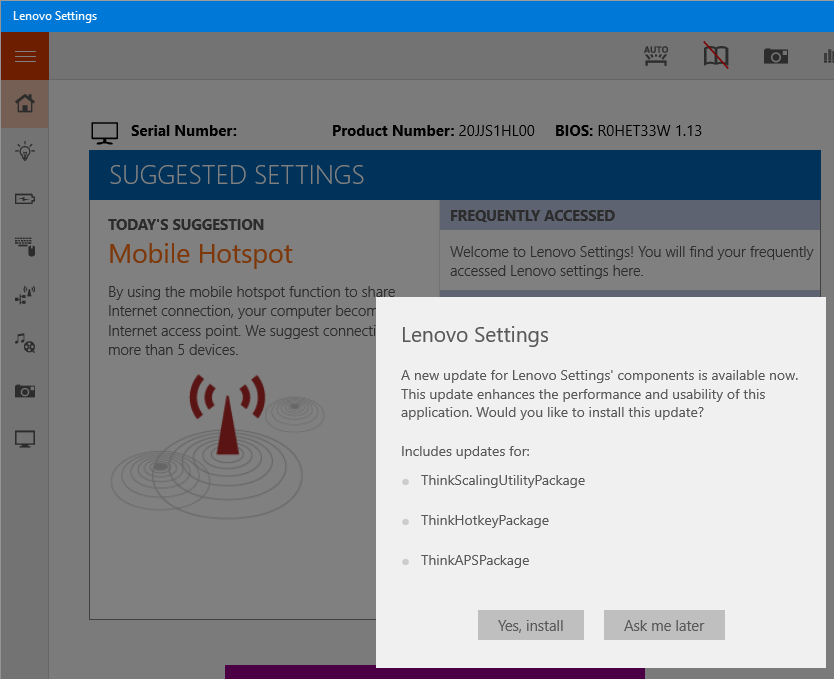Select ThinkHotkeyPackage in update list
Image resolution: width=834 pixels, height=679 pixels.
pos(485,520)
